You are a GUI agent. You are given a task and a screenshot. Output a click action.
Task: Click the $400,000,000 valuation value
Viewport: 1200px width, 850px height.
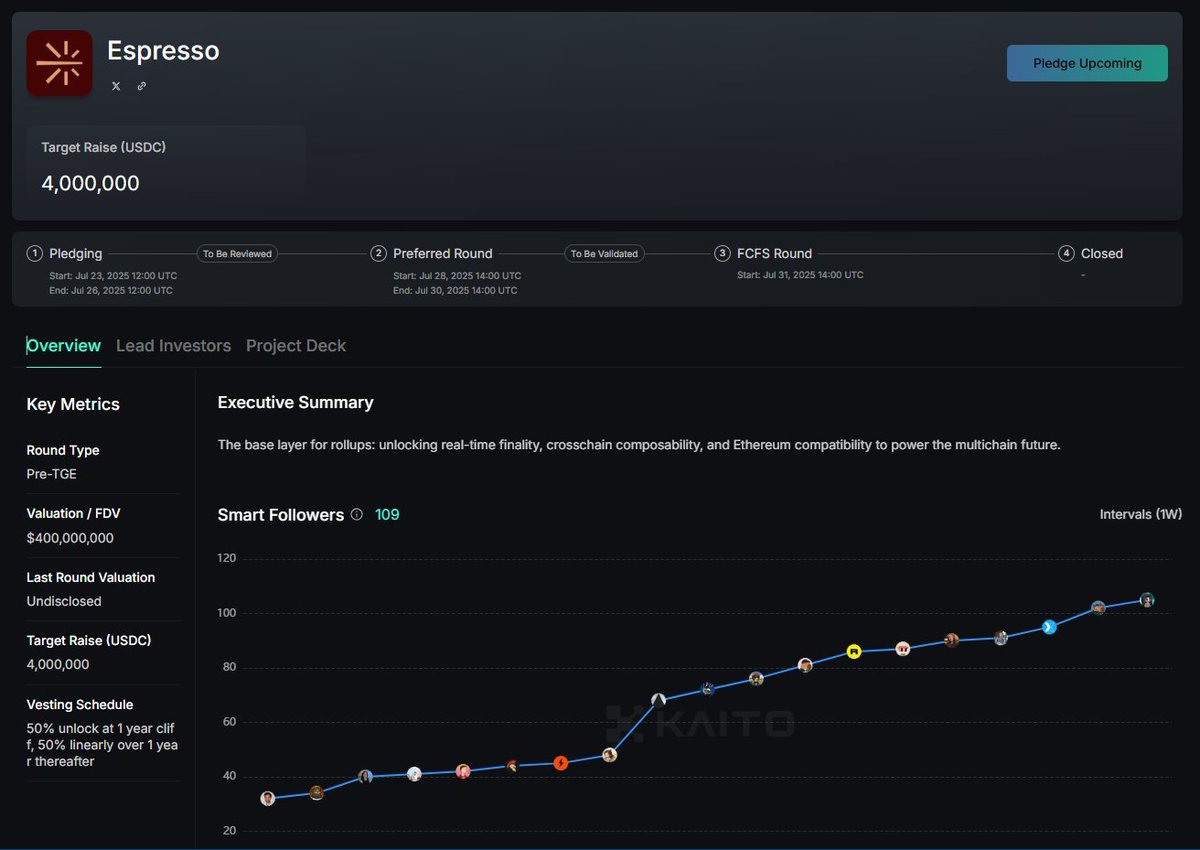(x=70, y=538)
